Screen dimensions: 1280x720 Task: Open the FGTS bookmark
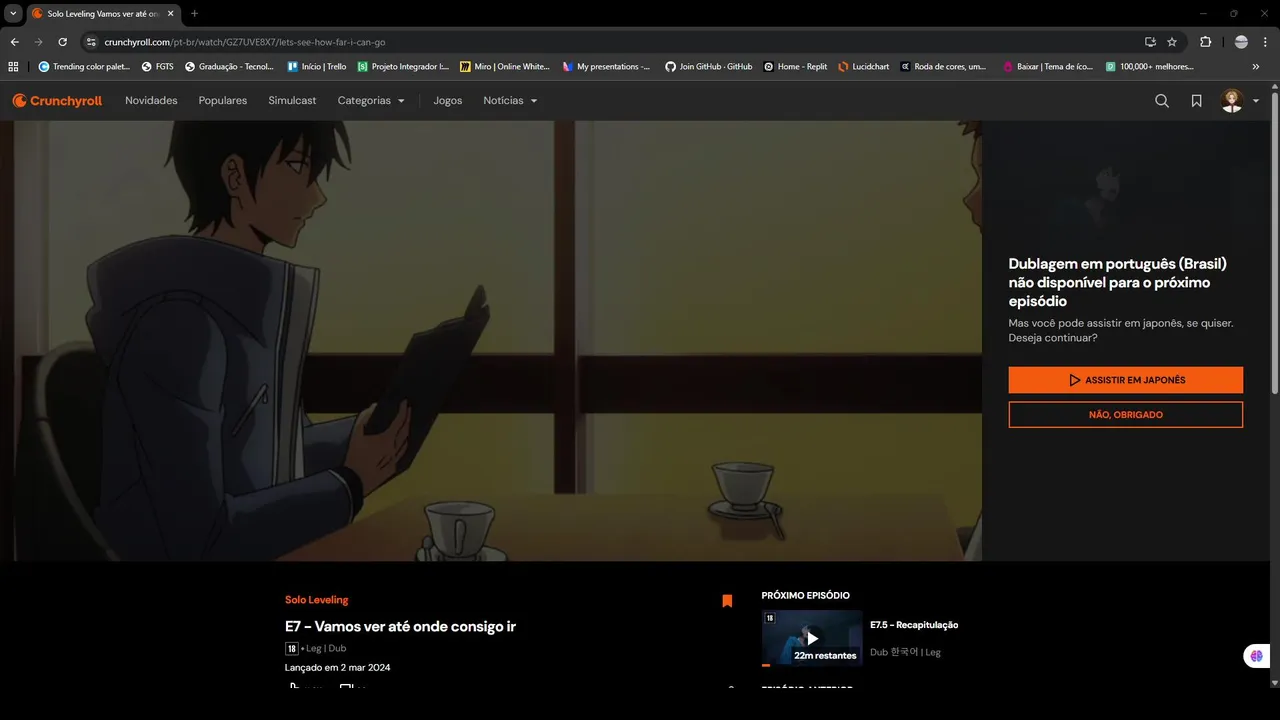(x=158, y=67)
